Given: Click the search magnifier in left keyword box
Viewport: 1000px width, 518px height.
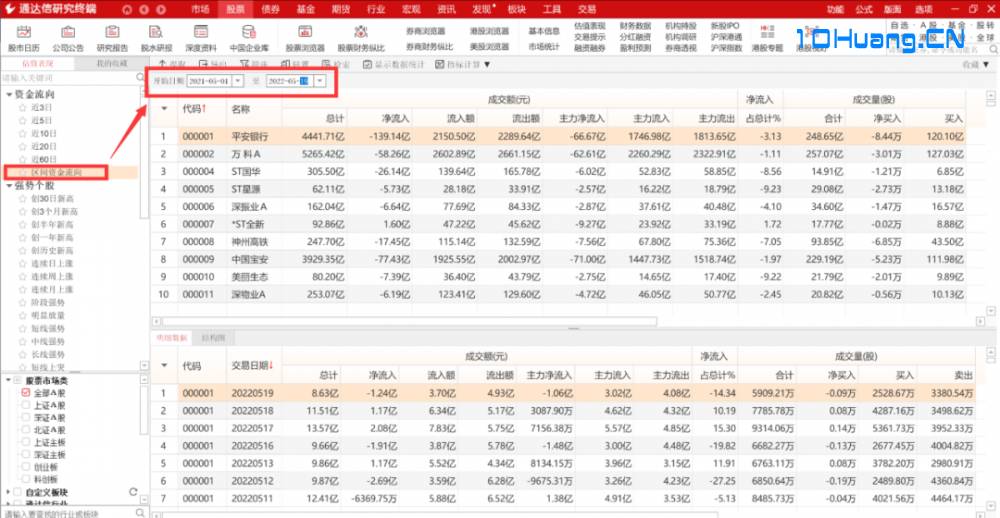Looking at the screenshot, I should click(x=140, y=77).
